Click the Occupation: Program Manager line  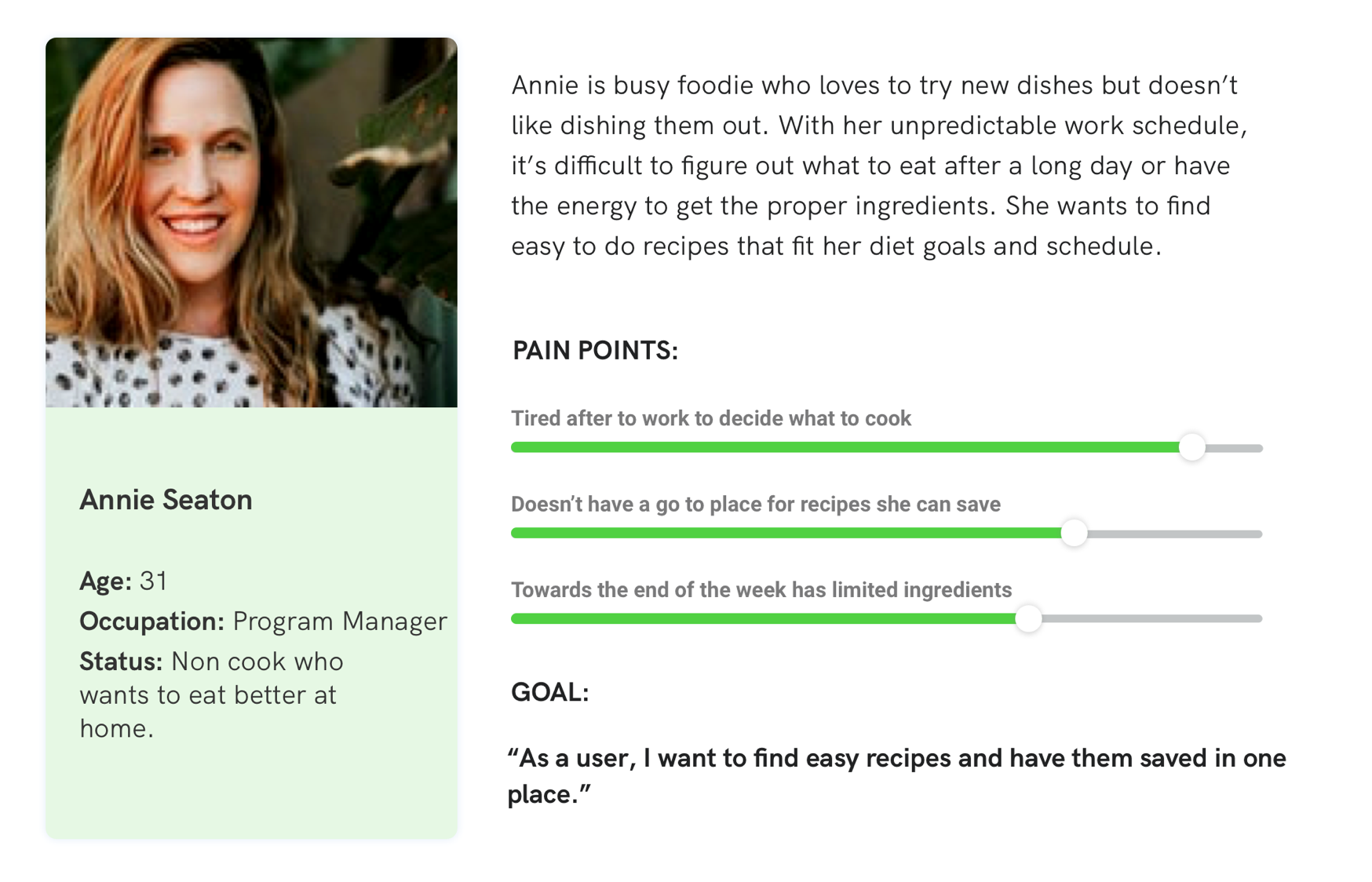263,621
